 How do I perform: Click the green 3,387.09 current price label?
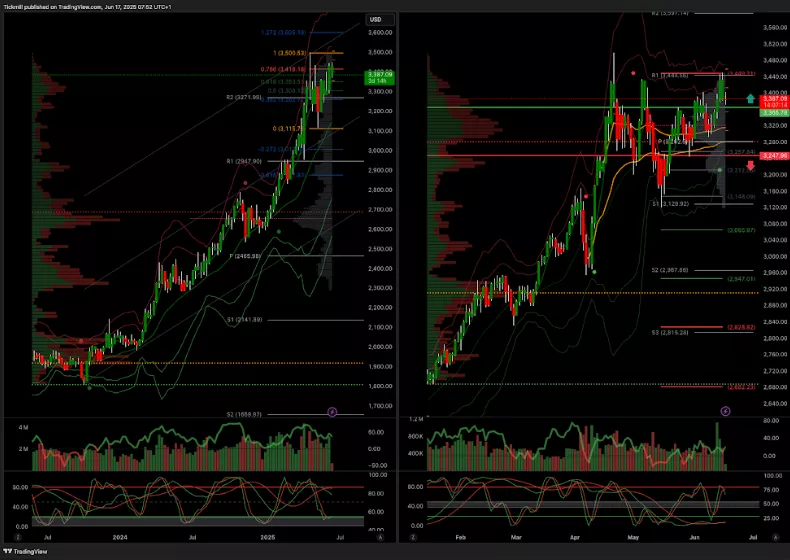[x=380, y=75]
